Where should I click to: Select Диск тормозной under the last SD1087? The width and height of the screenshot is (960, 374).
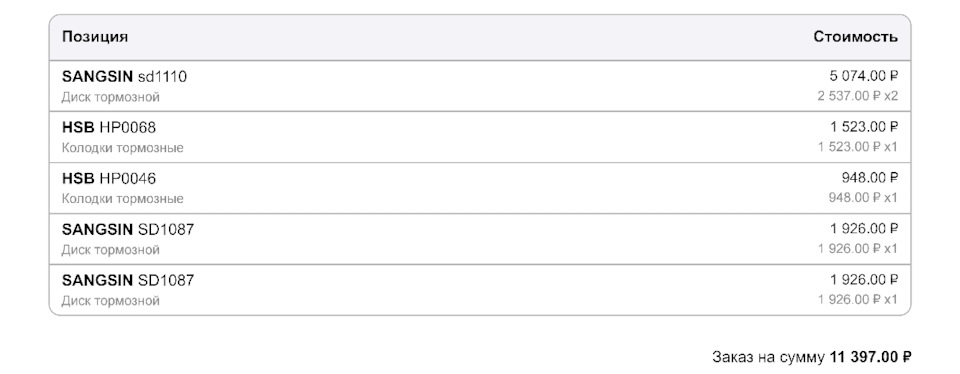[111, 301]
